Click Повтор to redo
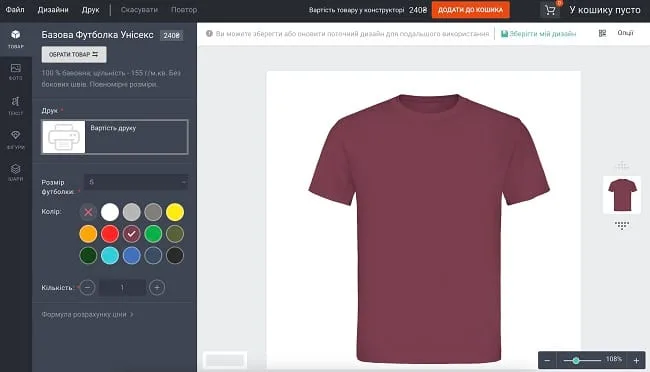The image size is (650, 372). pos(184,10)
